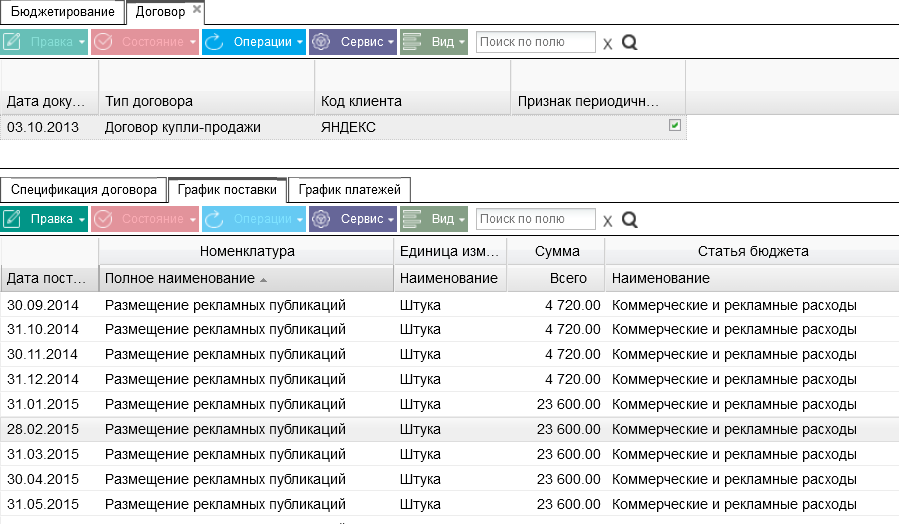This screenshot has height=524, width=899.
Task: Switch to the Бюджетирование tab
Action: [x=62, y=12]
